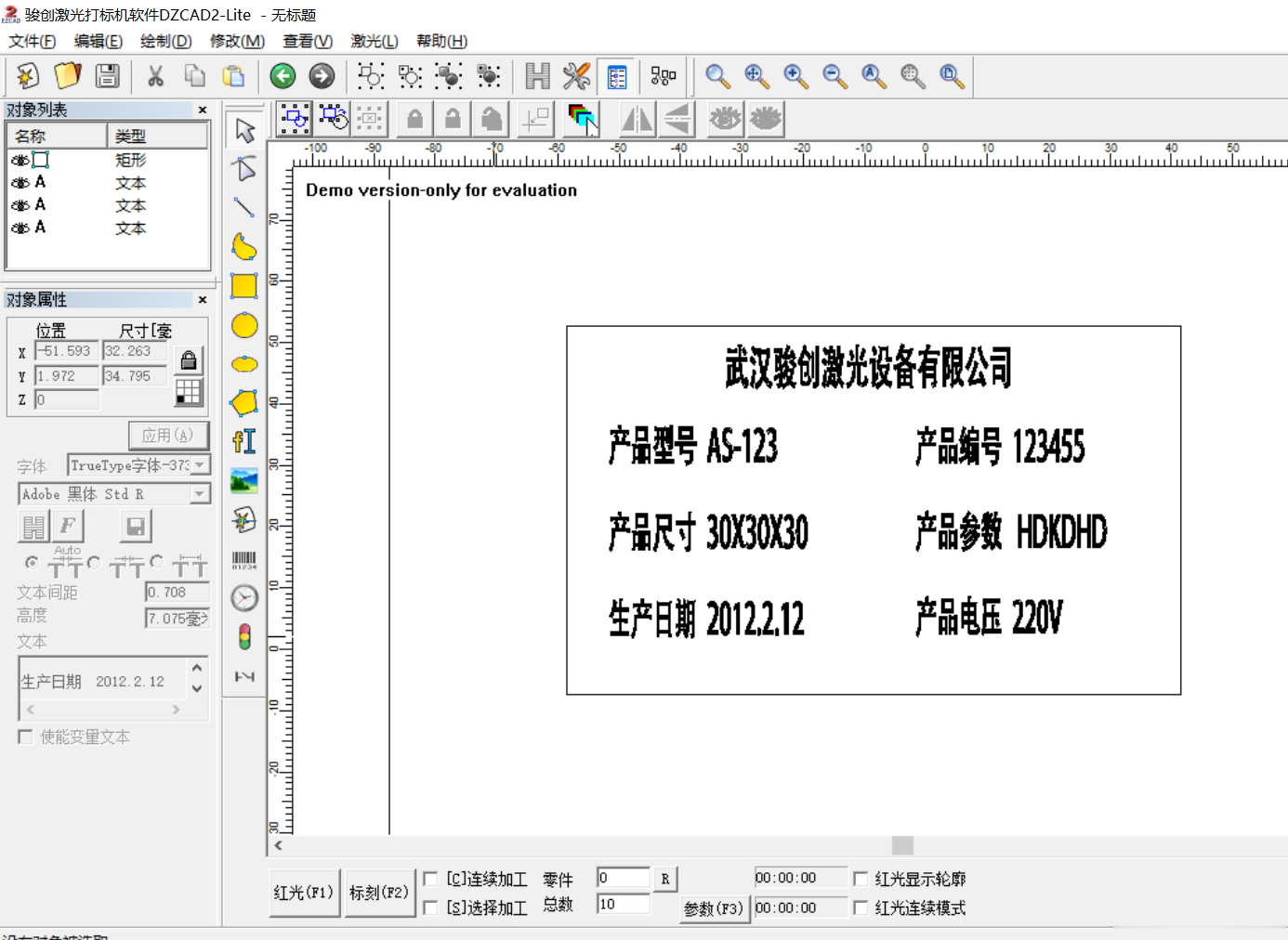Mirror vertically with the stacked triangles icon
Screen dimensions: 1288x940
677,119
